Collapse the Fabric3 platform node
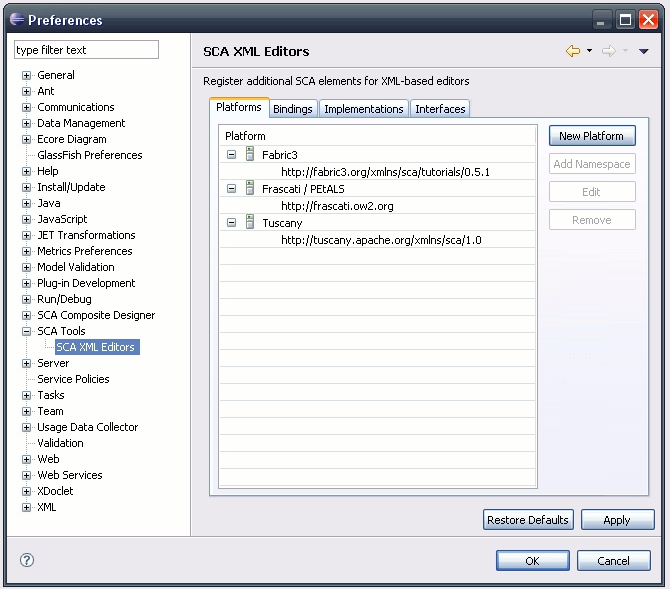670x589 pixels. click(231, 155)
